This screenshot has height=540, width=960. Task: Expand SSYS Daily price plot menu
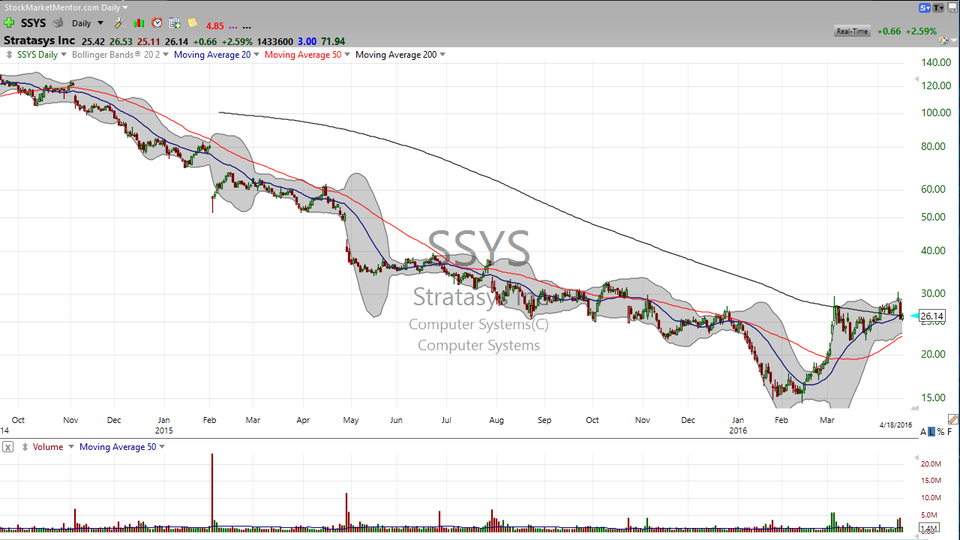click(64, 54)
